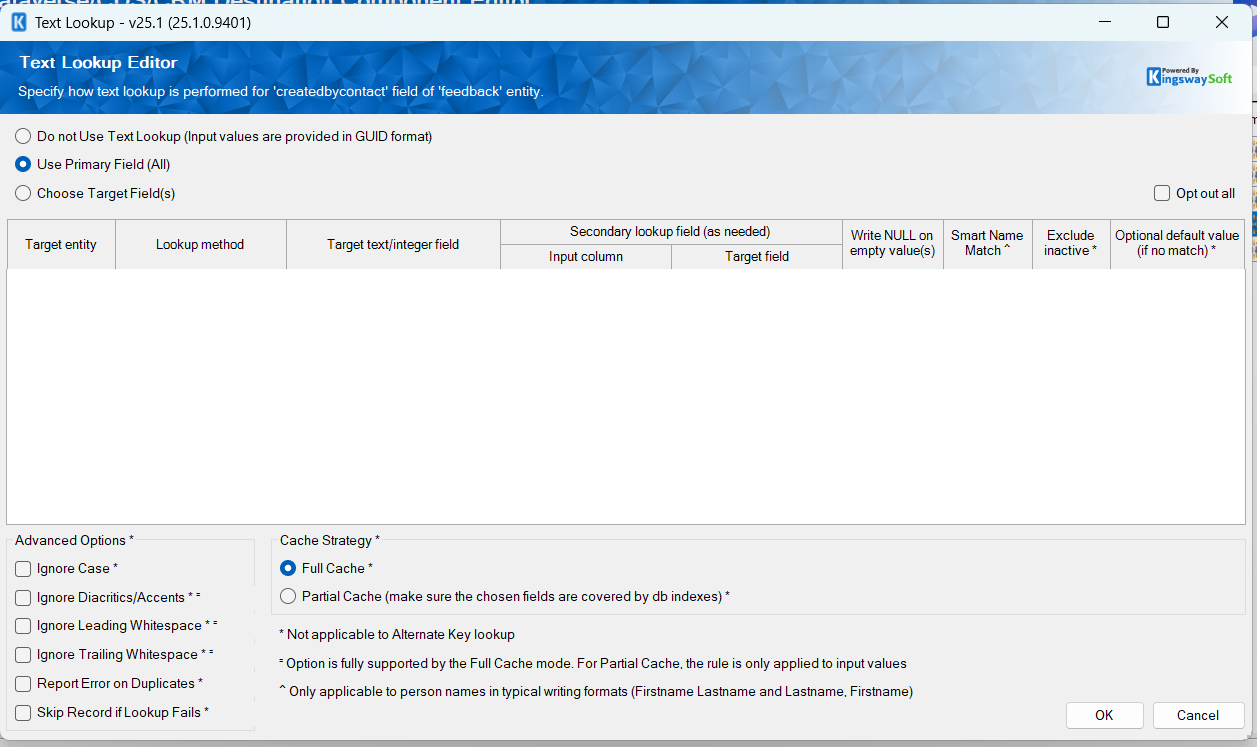Maximize the Text Lookup window
1257x747 pixels.
click(1163, 22)
